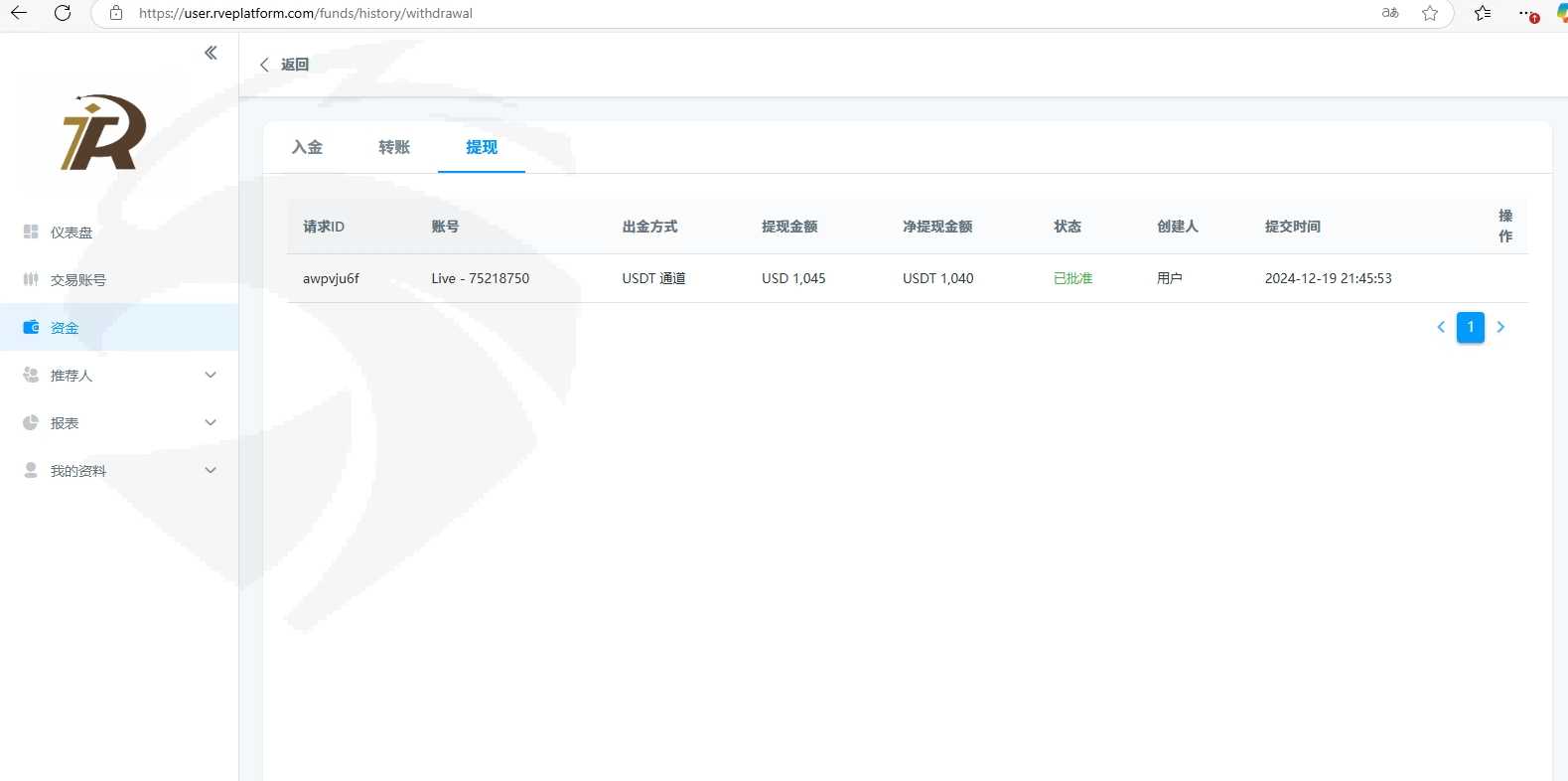1568x781 pixels.
Task: Collapse the sidebar with double-chevron icon
Action: 211,53
